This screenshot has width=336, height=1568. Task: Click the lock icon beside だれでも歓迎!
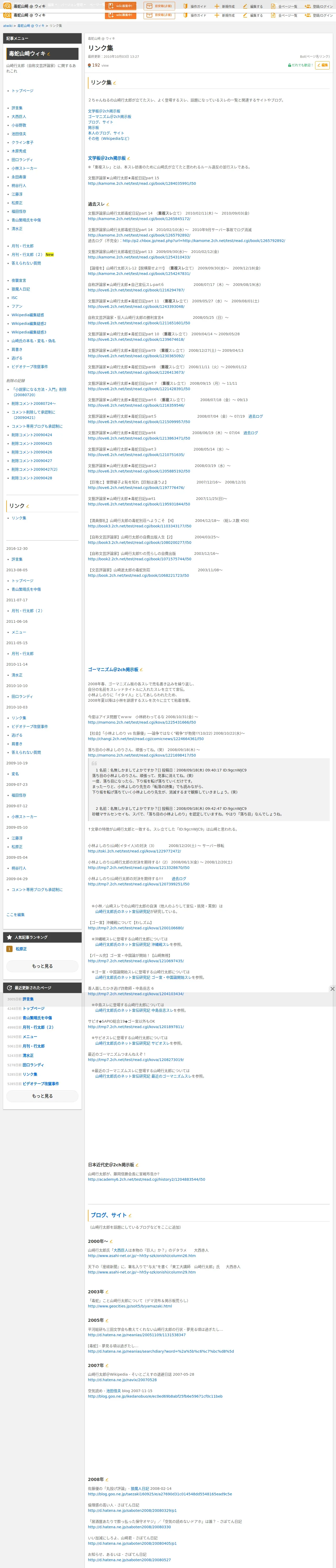coord(290,65)
